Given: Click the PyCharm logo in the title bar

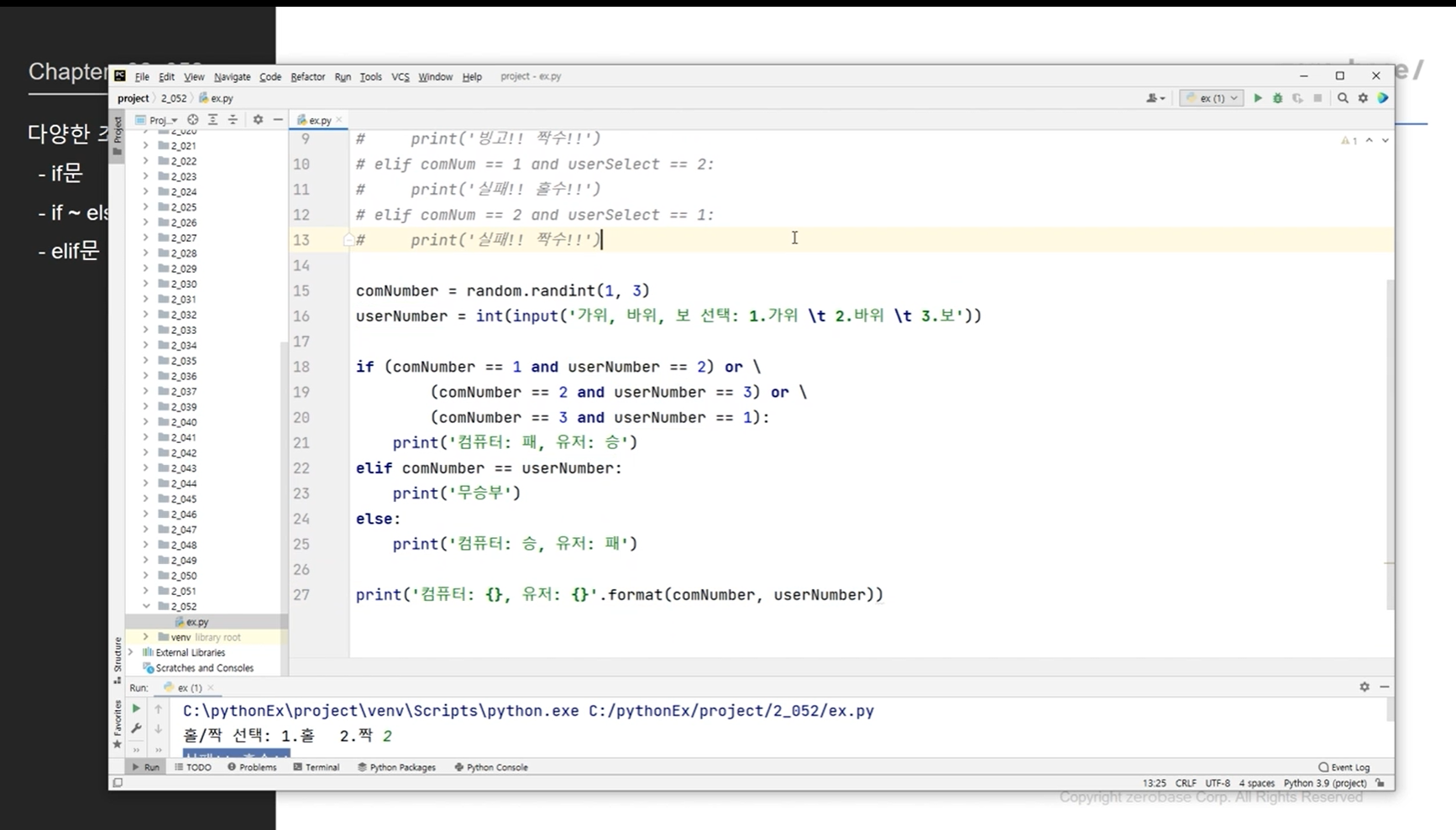Looking at the screenshot, I should 120,76.
